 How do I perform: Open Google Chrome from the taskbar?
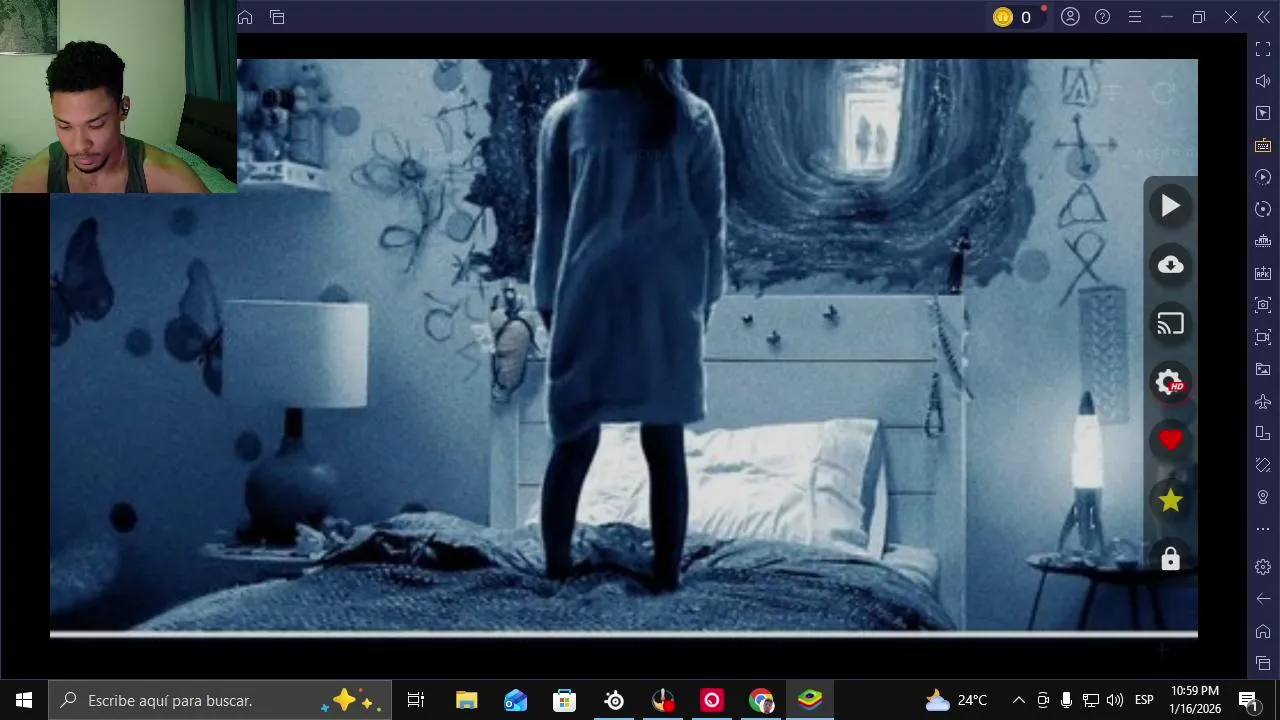point(761,700)
